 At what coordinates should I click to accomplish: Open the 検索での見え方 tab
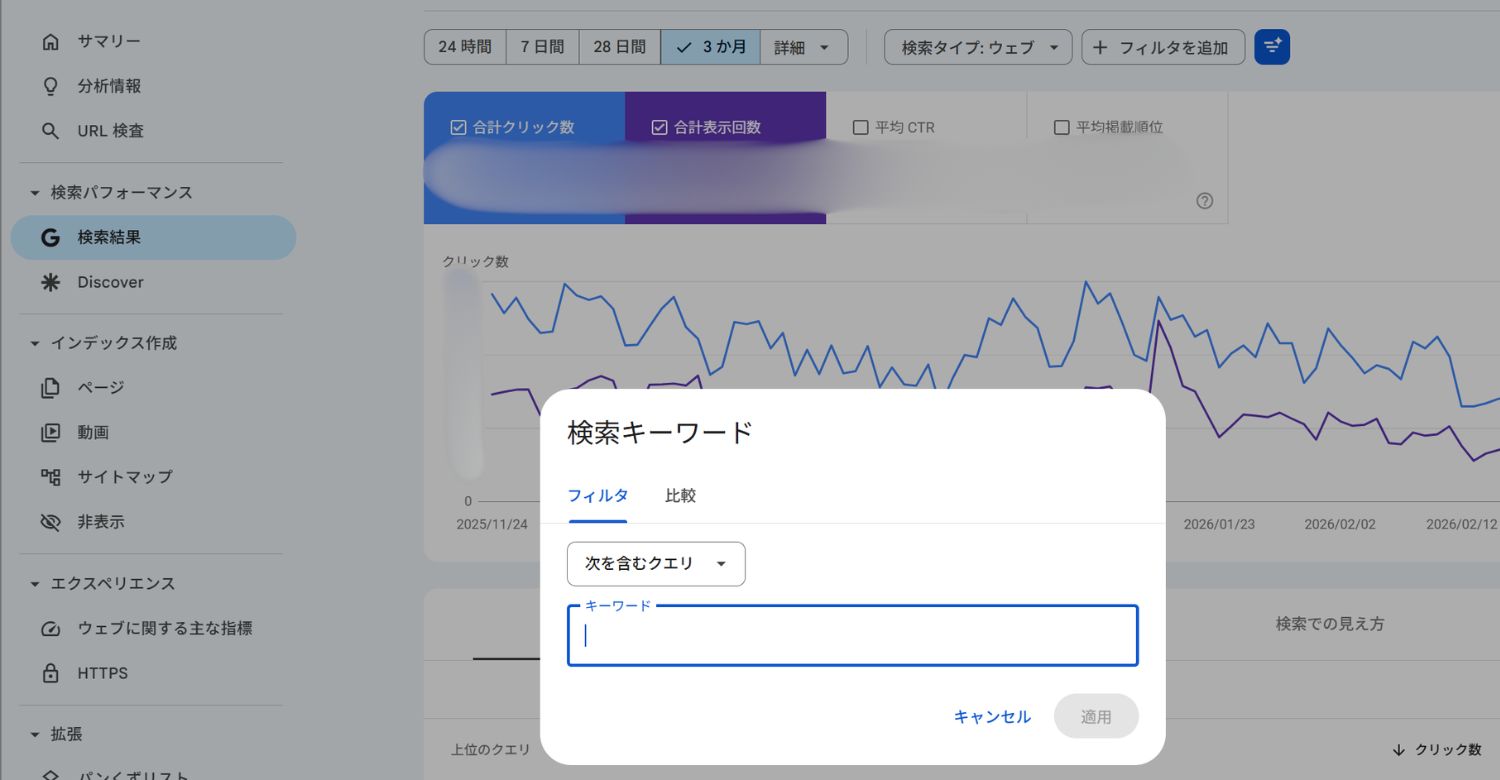[x=1330, y=624]
